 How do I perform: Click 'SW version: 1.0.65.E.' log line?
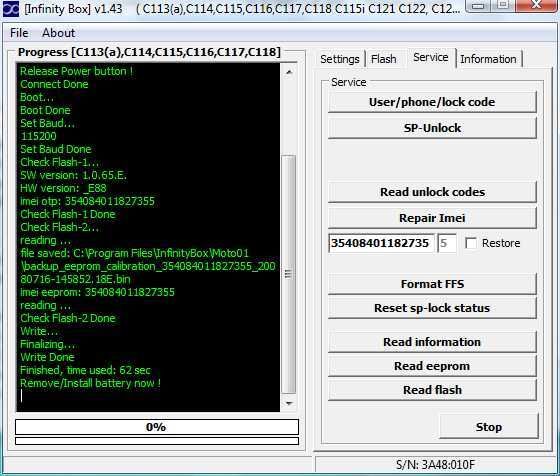[x=73, y=175]
